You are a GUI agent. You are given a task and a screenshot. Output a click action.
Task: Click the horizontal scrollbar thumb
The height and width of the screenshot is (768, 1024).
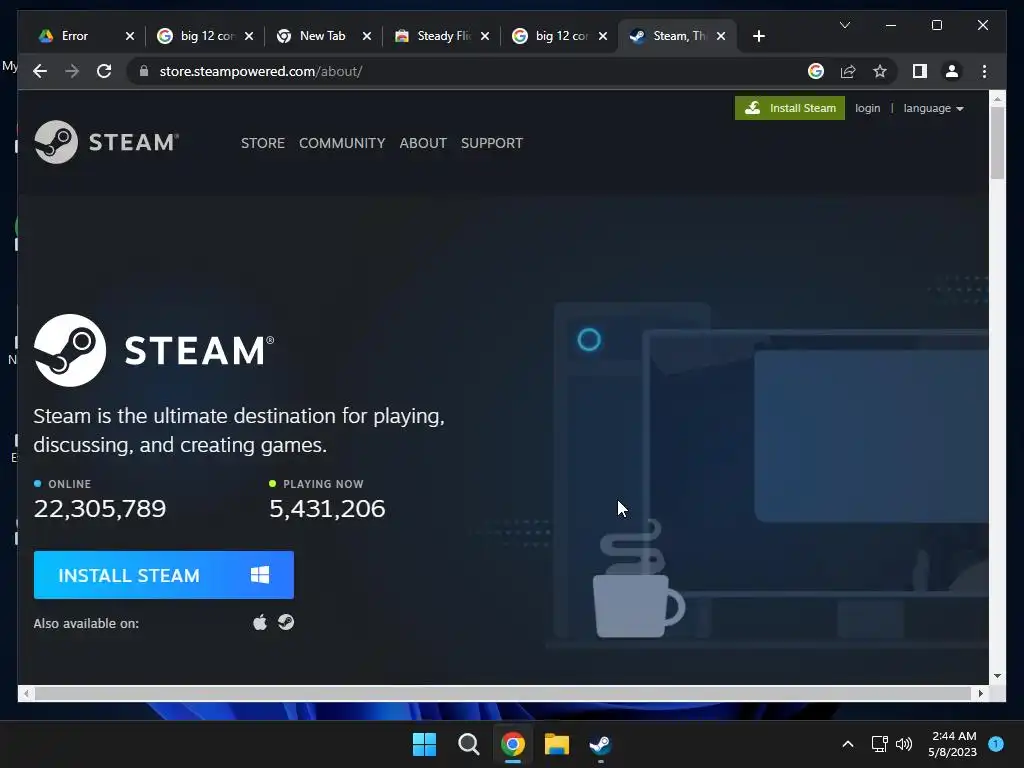(503, 694)
